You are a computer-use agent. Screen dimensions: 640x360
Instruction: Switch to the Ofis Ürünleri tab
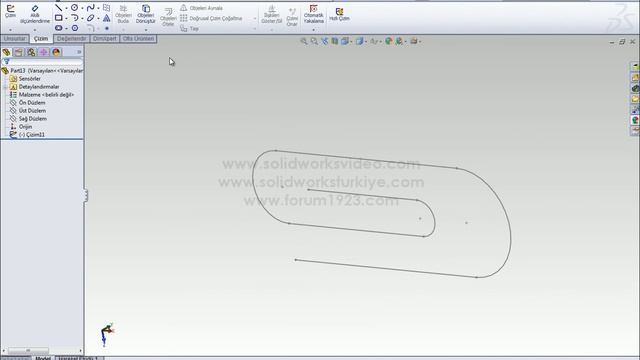coord(138,39)
